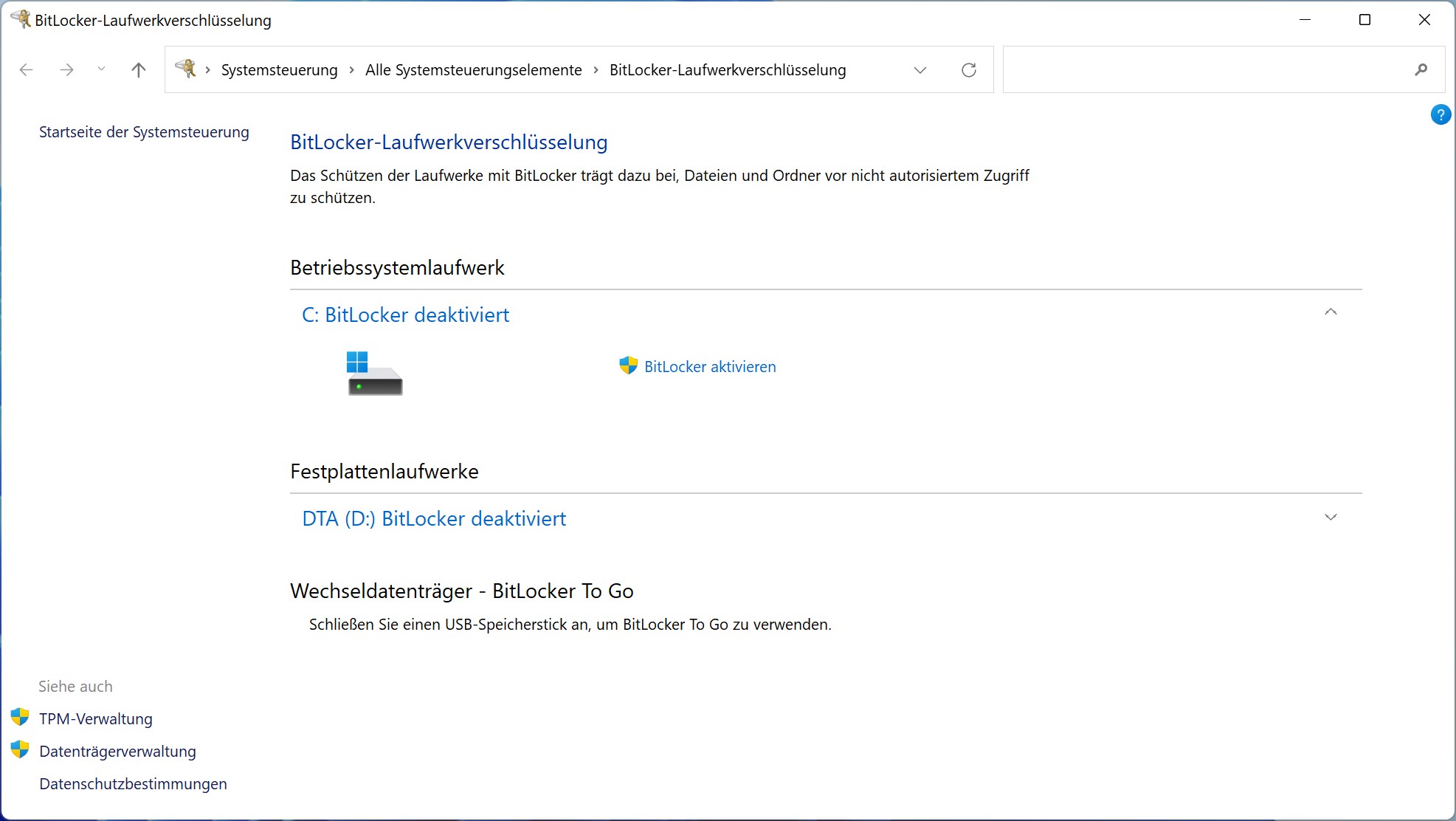Open the address bar dropdown chevron
Viewport: 1456px width, 821px height.
click(x=920, y=69)
